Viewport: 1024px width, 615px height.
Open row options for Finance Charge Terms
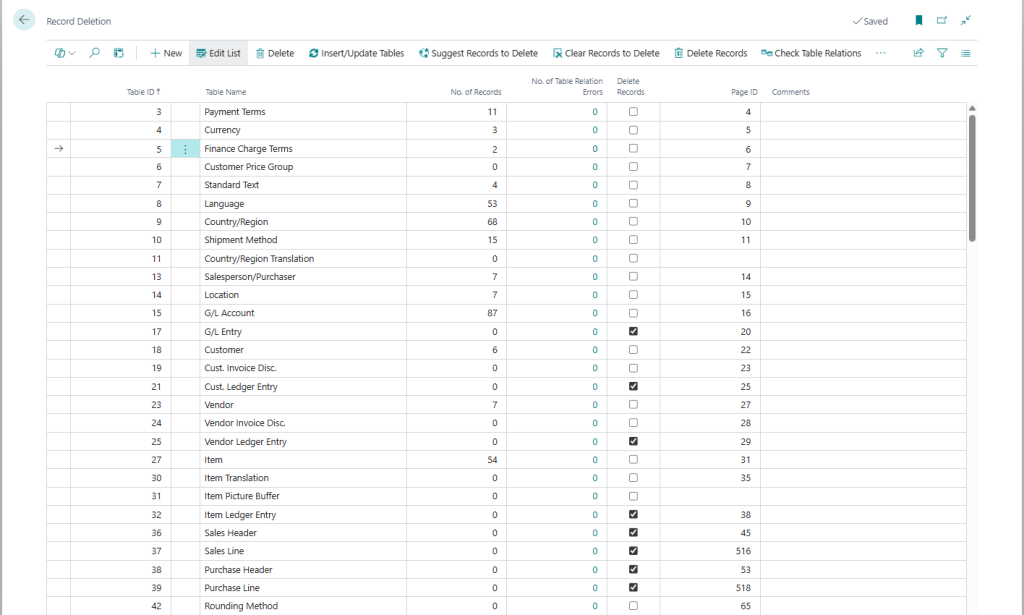coord(185,149)
